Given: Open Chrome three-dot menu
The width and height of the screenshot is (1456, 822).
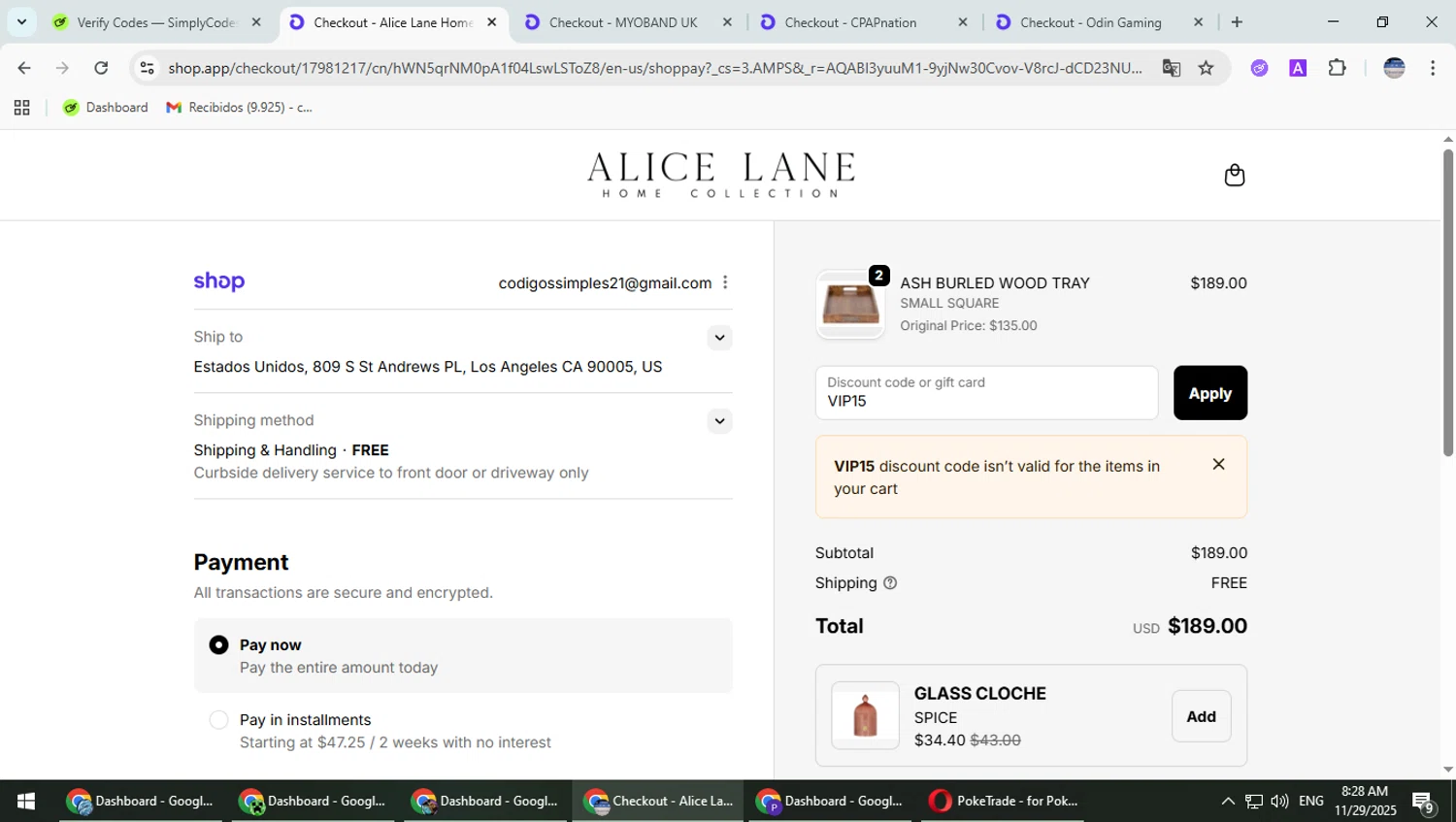Looking at the screenshot, I should [1433, 68].
